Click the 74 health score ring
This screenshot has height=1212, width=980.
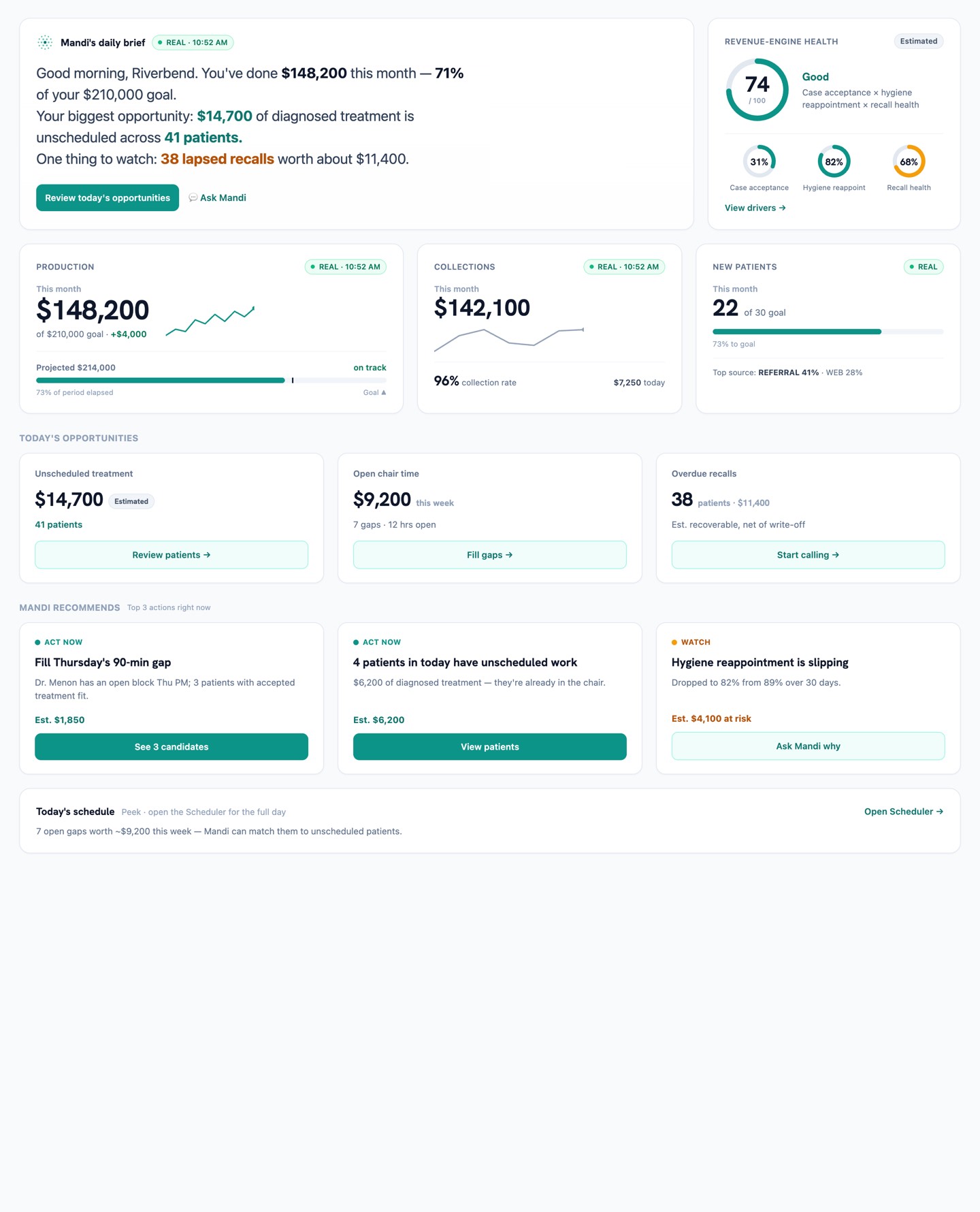click(x=757, y=90)
